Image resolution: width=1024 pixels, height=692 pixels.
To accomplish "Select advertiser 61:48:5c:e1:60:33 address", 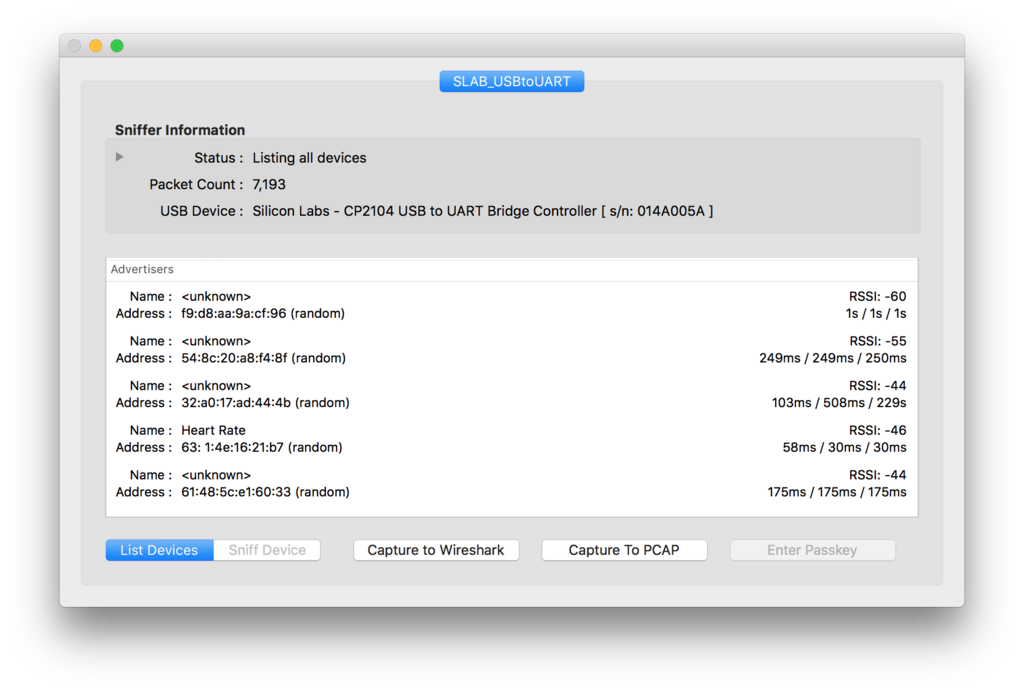I will click(x=265, y=492).
